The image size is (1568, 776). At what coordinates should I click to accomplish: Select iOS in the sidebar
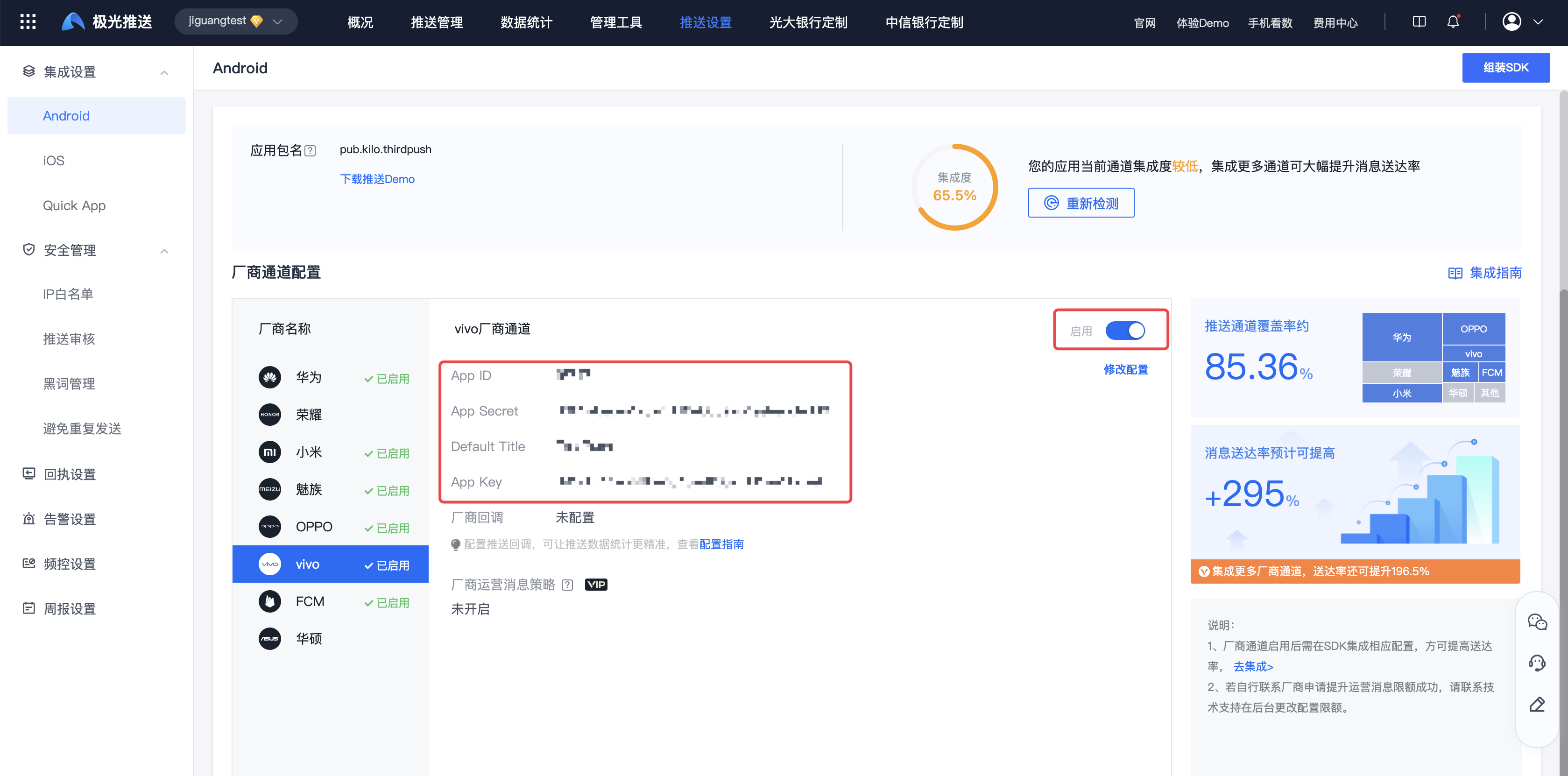[54, 161]
